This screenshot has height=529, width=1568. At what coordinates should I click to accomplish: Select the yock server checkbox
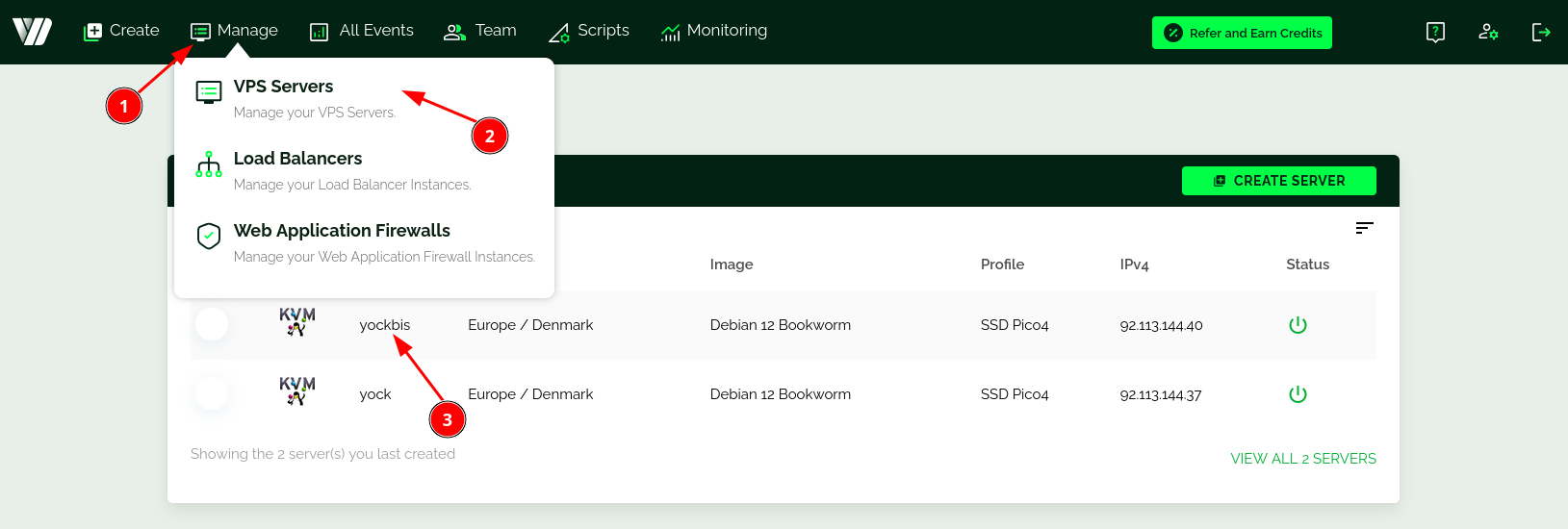[212, 393]
